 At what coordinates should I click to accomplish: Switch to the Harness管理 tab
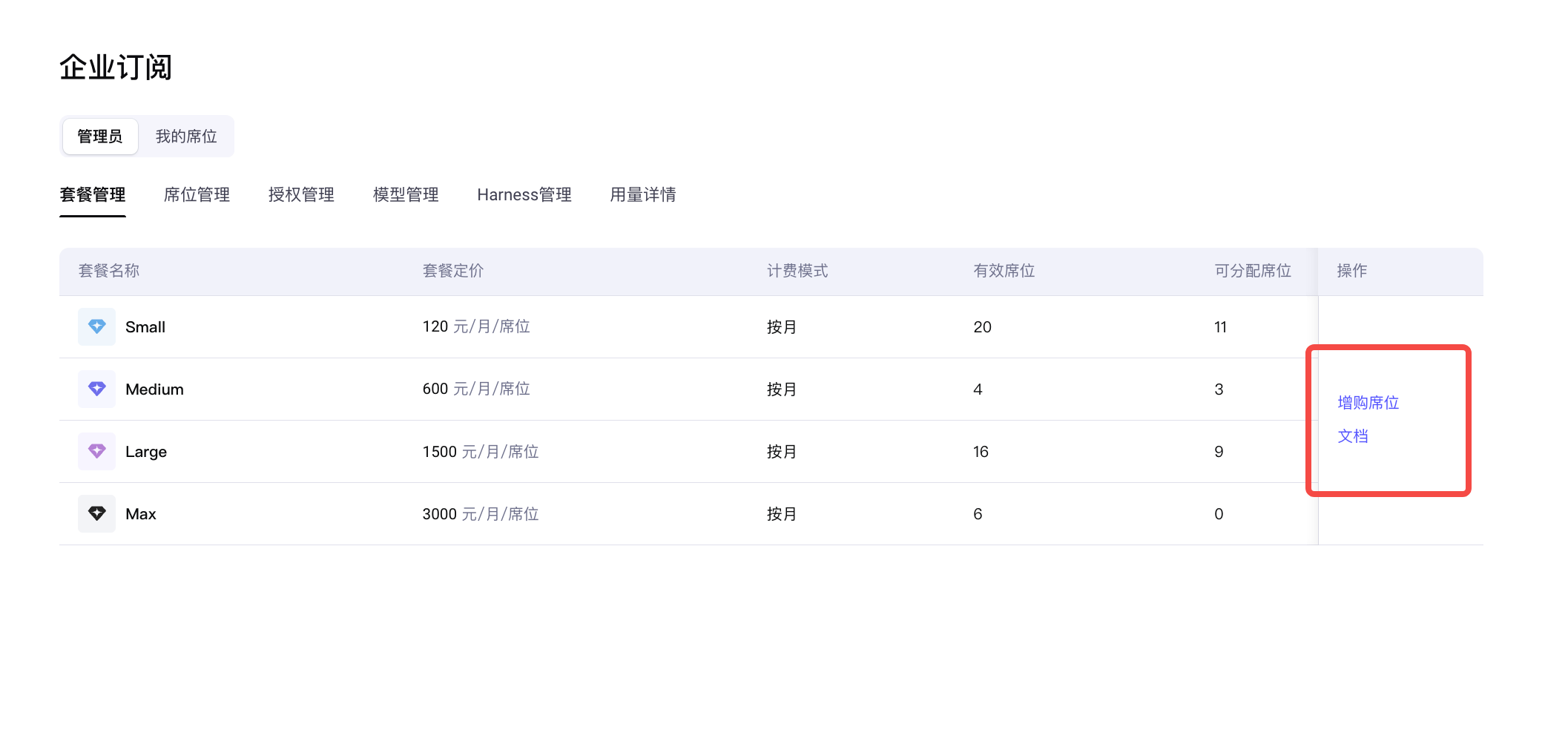coord(524,194)
